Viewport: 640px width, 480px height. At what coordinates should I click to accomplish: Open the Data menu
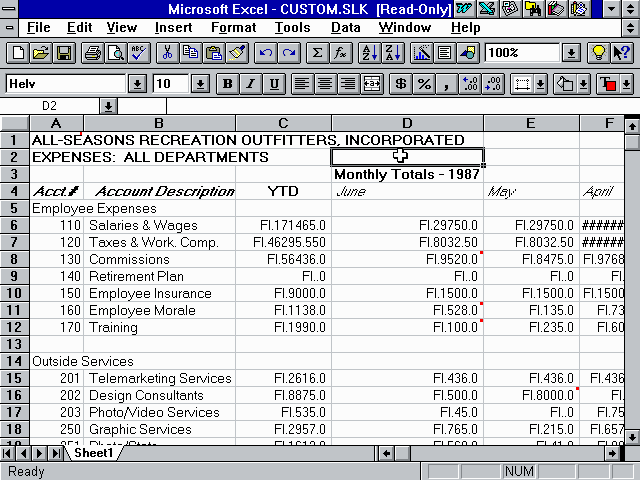346,27
